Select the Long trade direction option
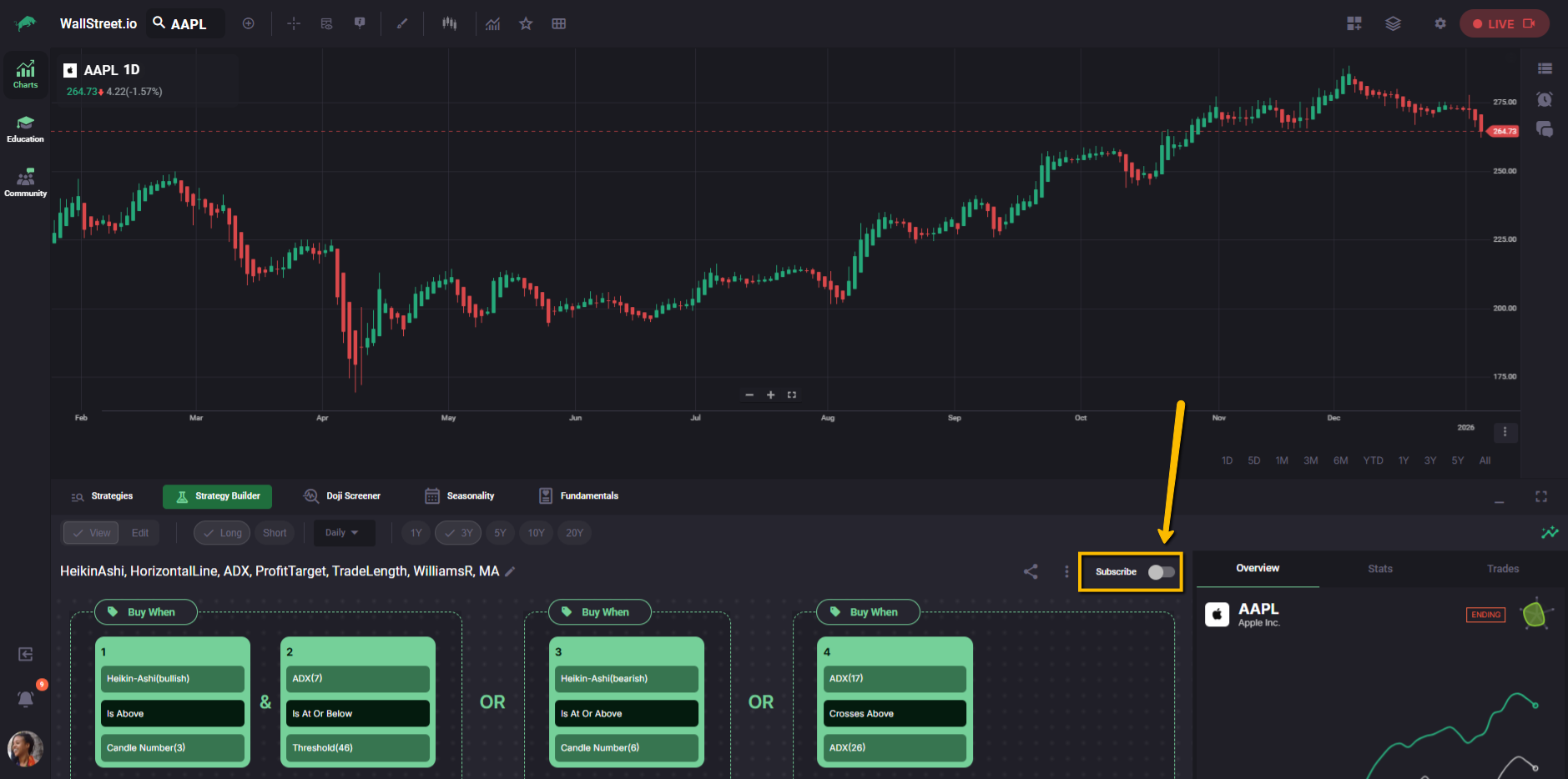 pyautogui.click(x=222, y=533)
